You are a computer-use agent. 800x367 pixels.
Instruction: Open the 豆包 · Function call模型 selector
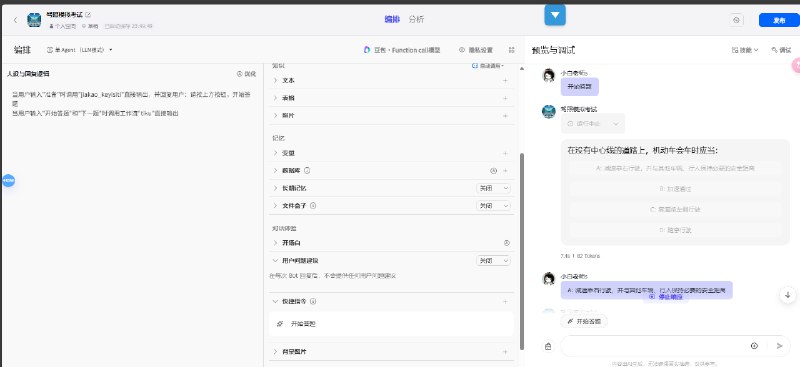[402, 50]
